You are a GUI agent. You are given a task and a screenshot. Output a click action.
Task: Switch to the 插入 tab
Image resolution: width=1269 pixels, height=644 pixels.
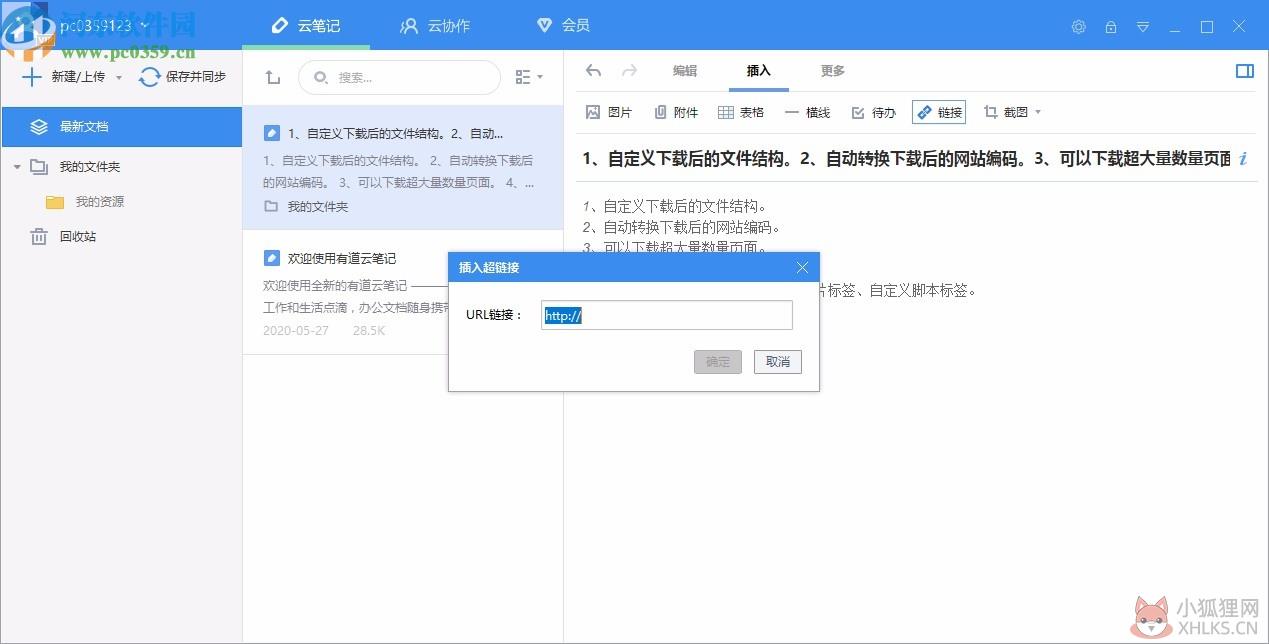point(759,71)
